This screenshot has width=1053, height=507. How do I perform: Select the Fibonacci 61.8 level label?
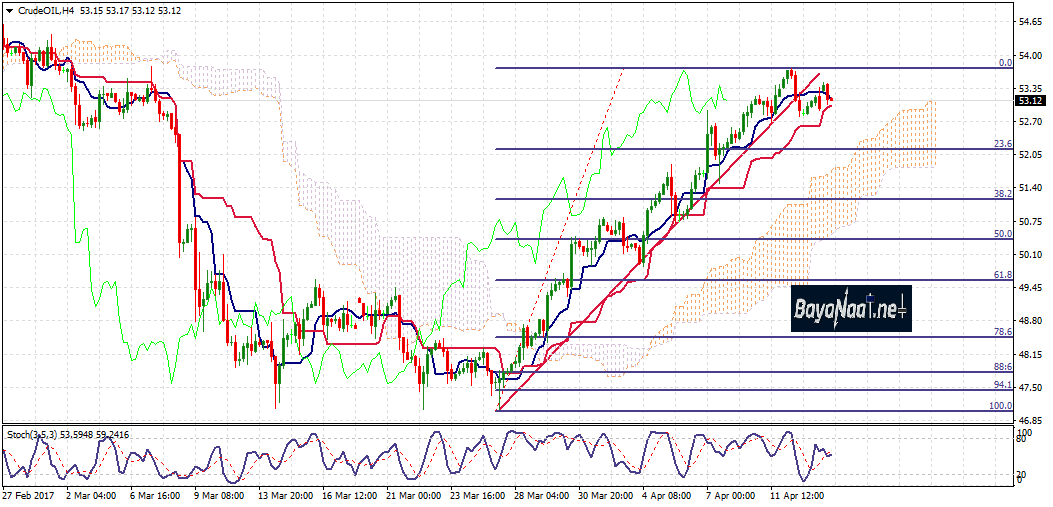pyautogui.click(x=1003, y=274)
